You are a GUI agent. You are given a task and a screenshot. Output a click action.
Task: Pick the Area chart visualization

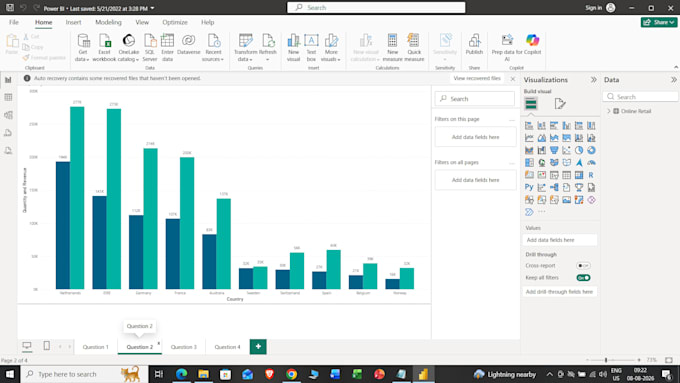pos(542,138)
